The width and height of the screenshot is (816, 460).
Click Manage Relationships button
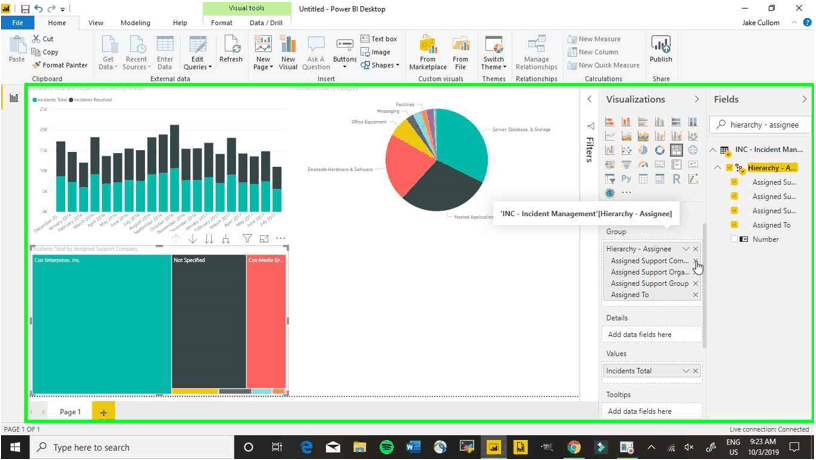click(x=537, y=53)
